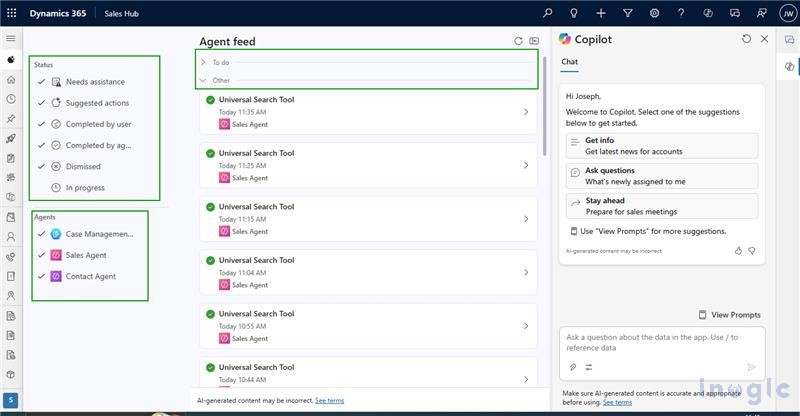
Task: Select the Ask questions suggestion
Action: (x=662, y=176)
